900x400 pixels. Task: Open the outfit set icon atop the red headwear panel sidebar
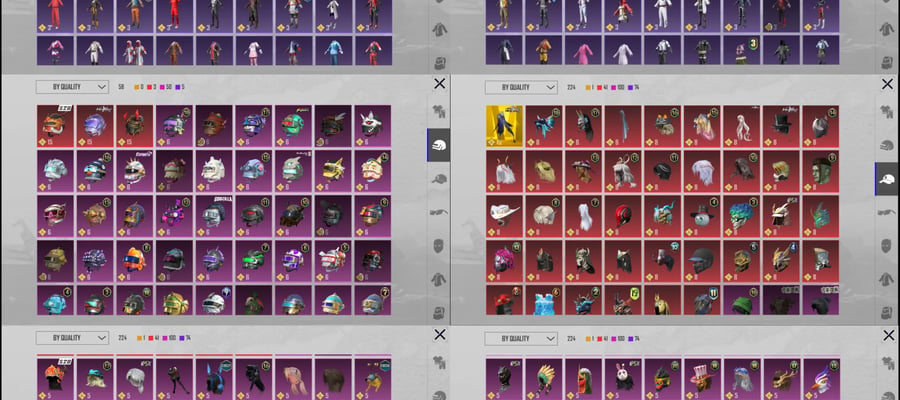point(887,111)
